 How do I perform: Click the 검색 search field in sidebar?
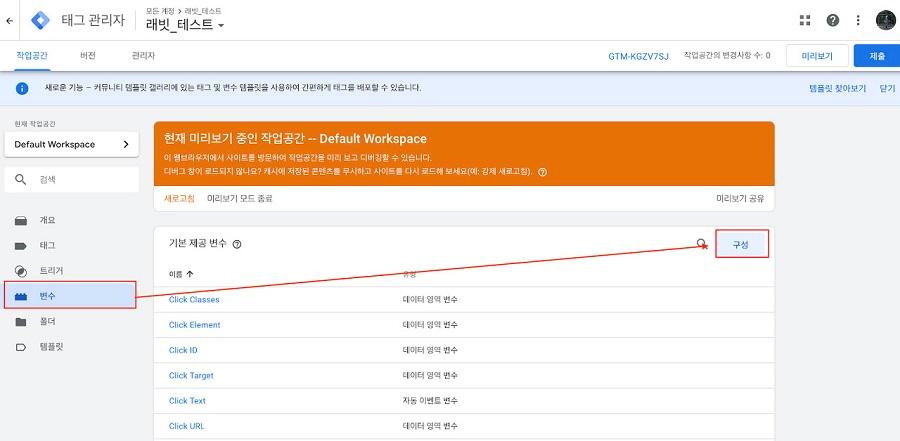(71, 180)
